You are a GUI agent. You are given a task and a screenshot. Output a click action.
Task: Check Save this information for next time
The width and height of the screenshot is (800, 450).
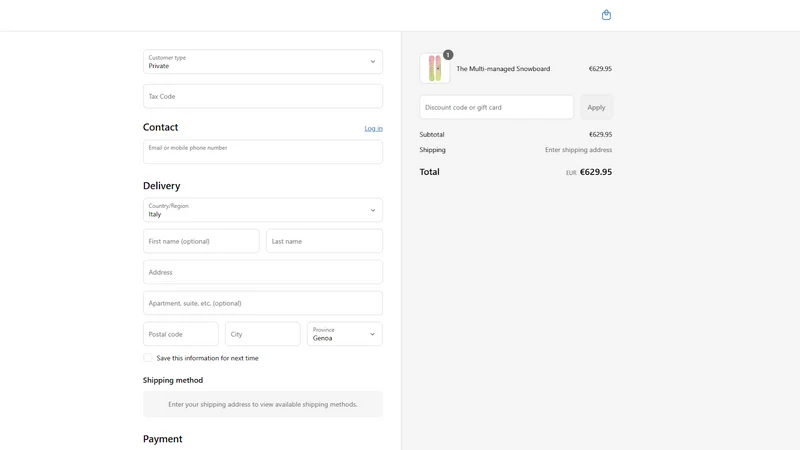148,358
